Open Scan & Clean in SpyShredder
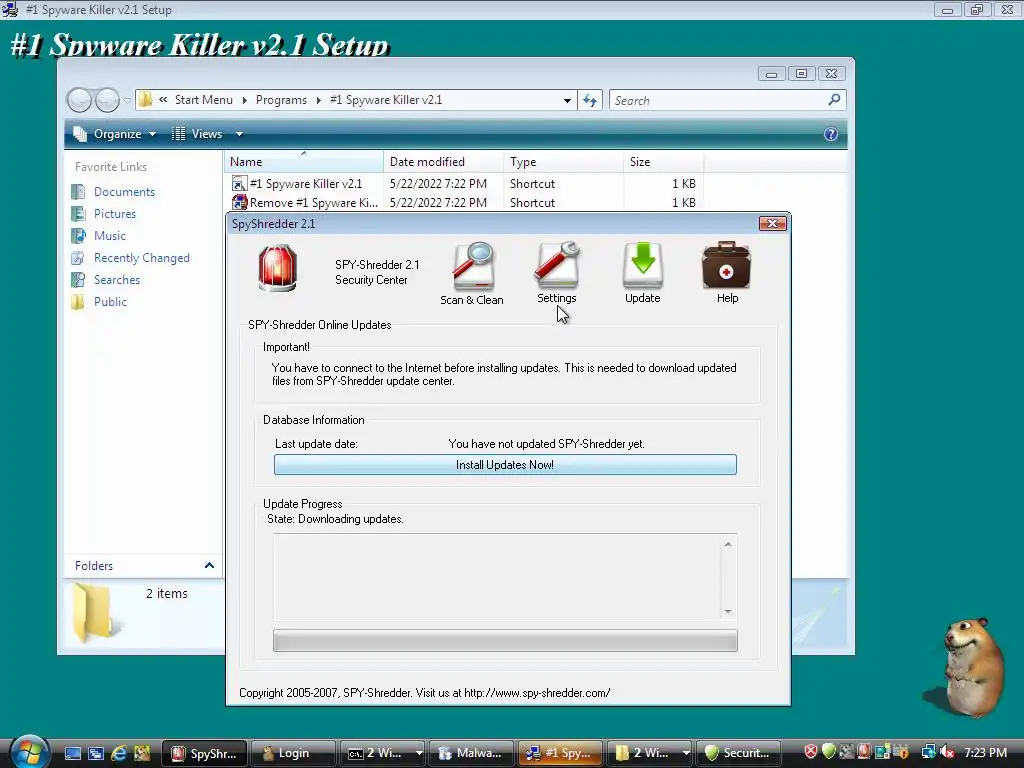The image size is (1024, 768). pos(472,274)
